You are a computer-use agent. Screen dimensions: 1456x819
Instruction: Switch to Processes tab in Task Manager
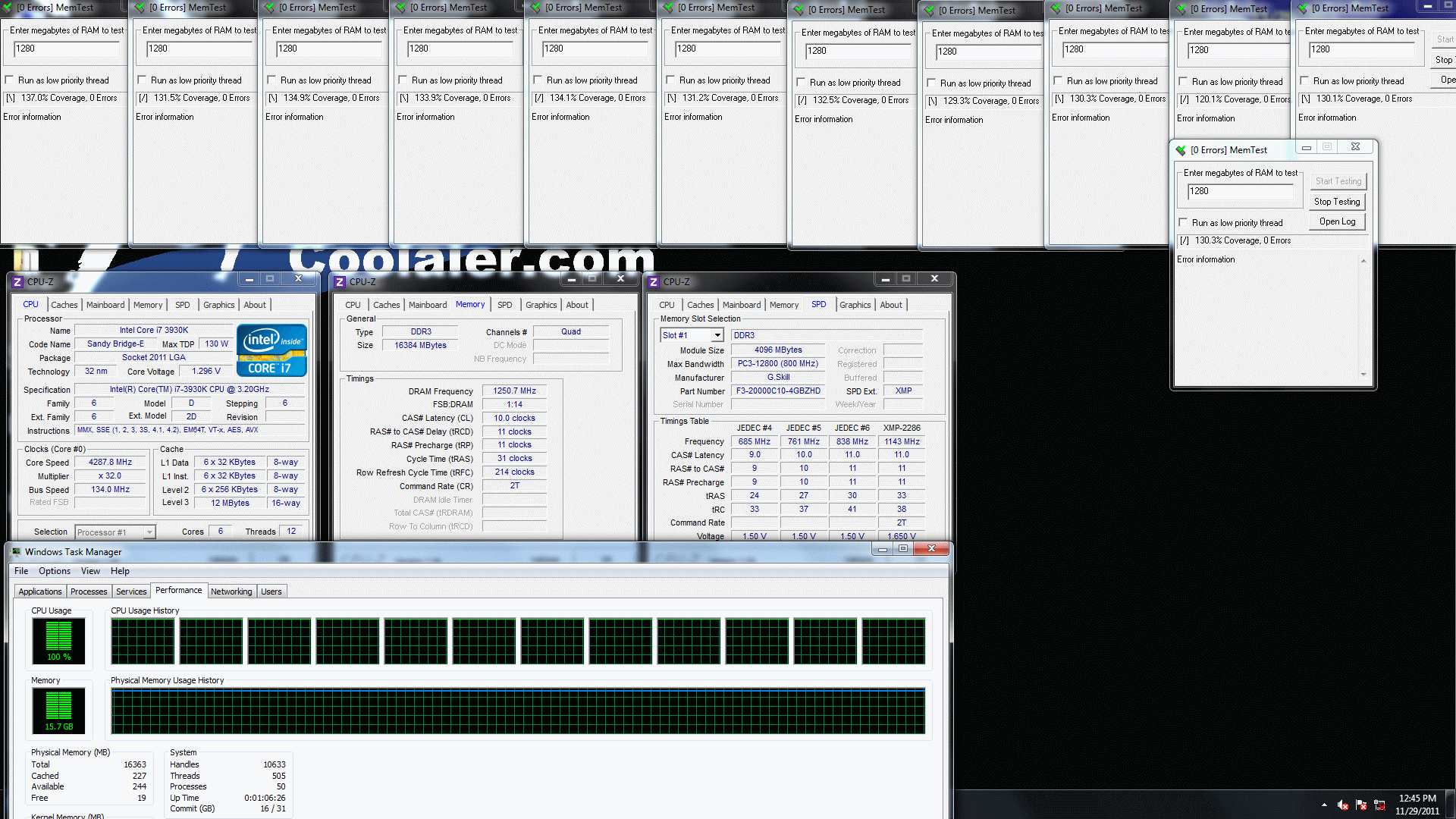(89, 591)
